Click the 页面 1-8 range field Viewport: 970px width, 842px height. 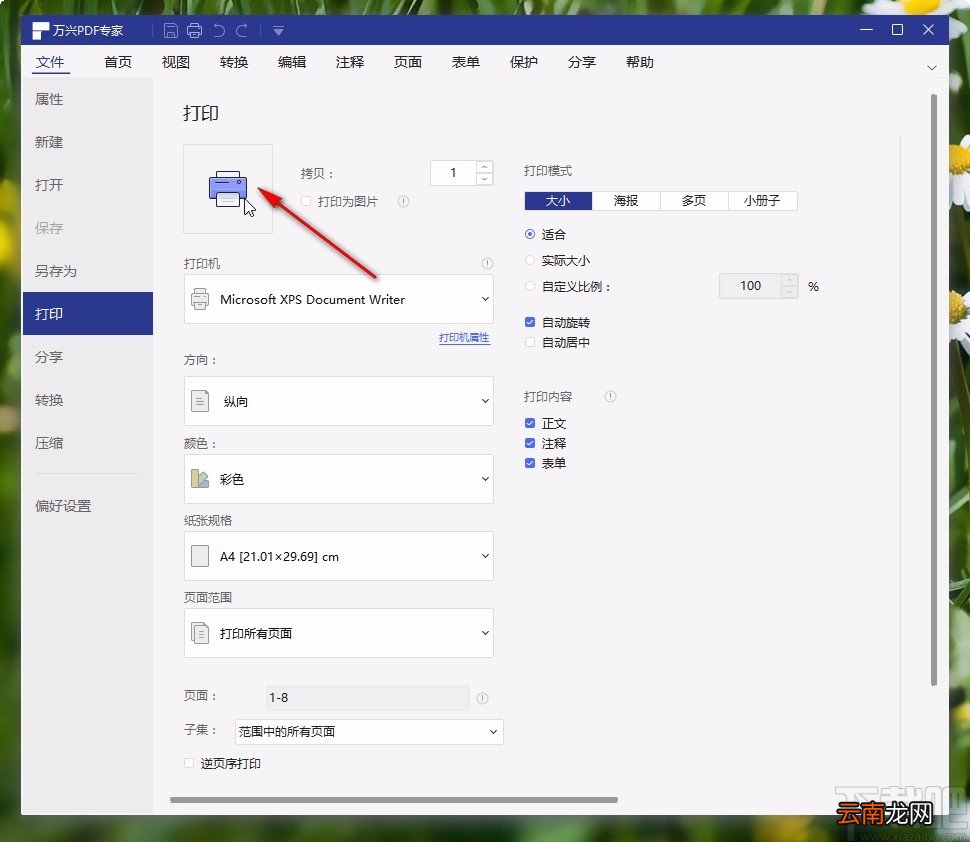click(x=367, y=698)
